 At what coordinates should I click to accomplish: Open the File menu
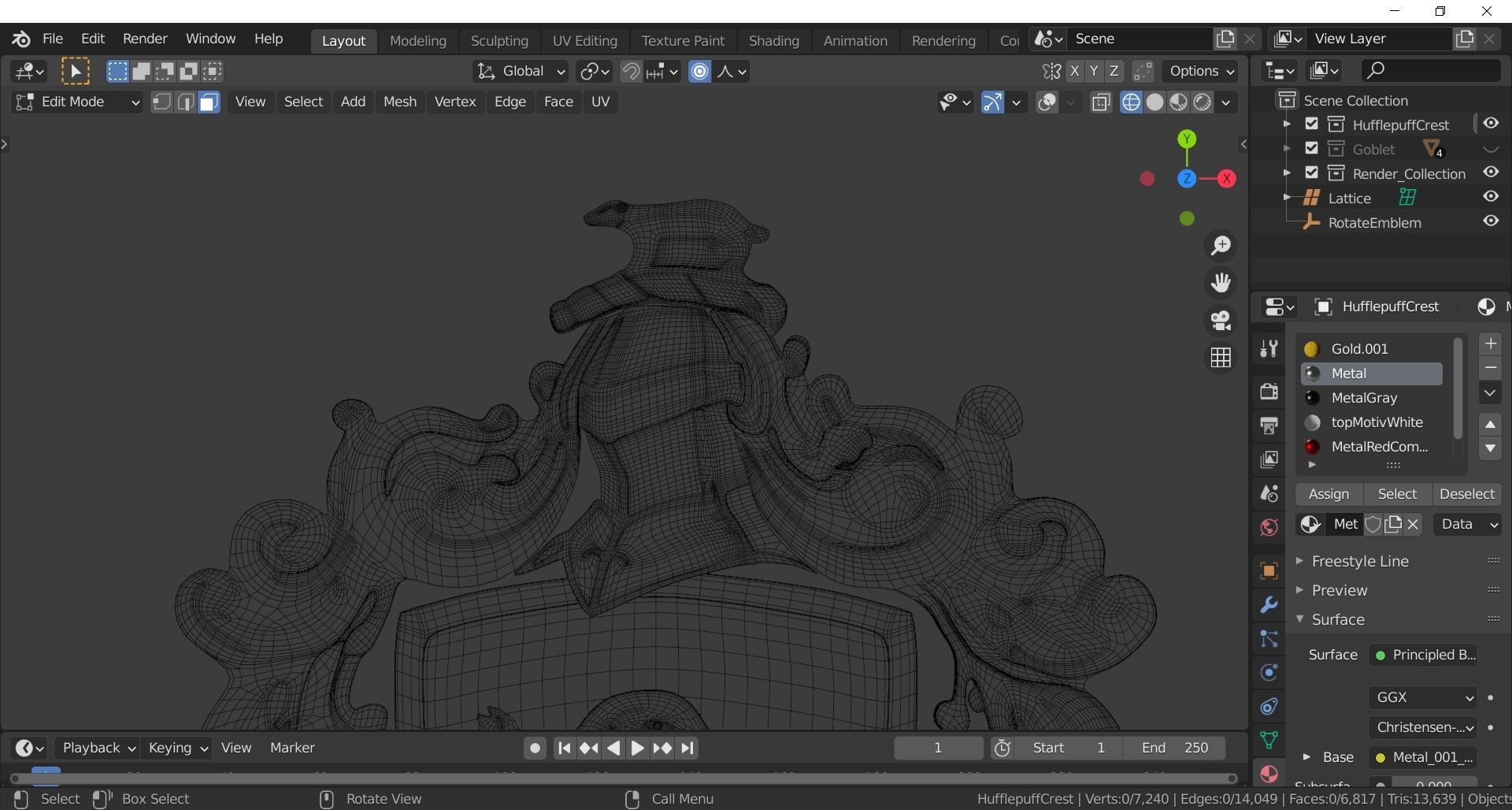click(x=53, y=39)
